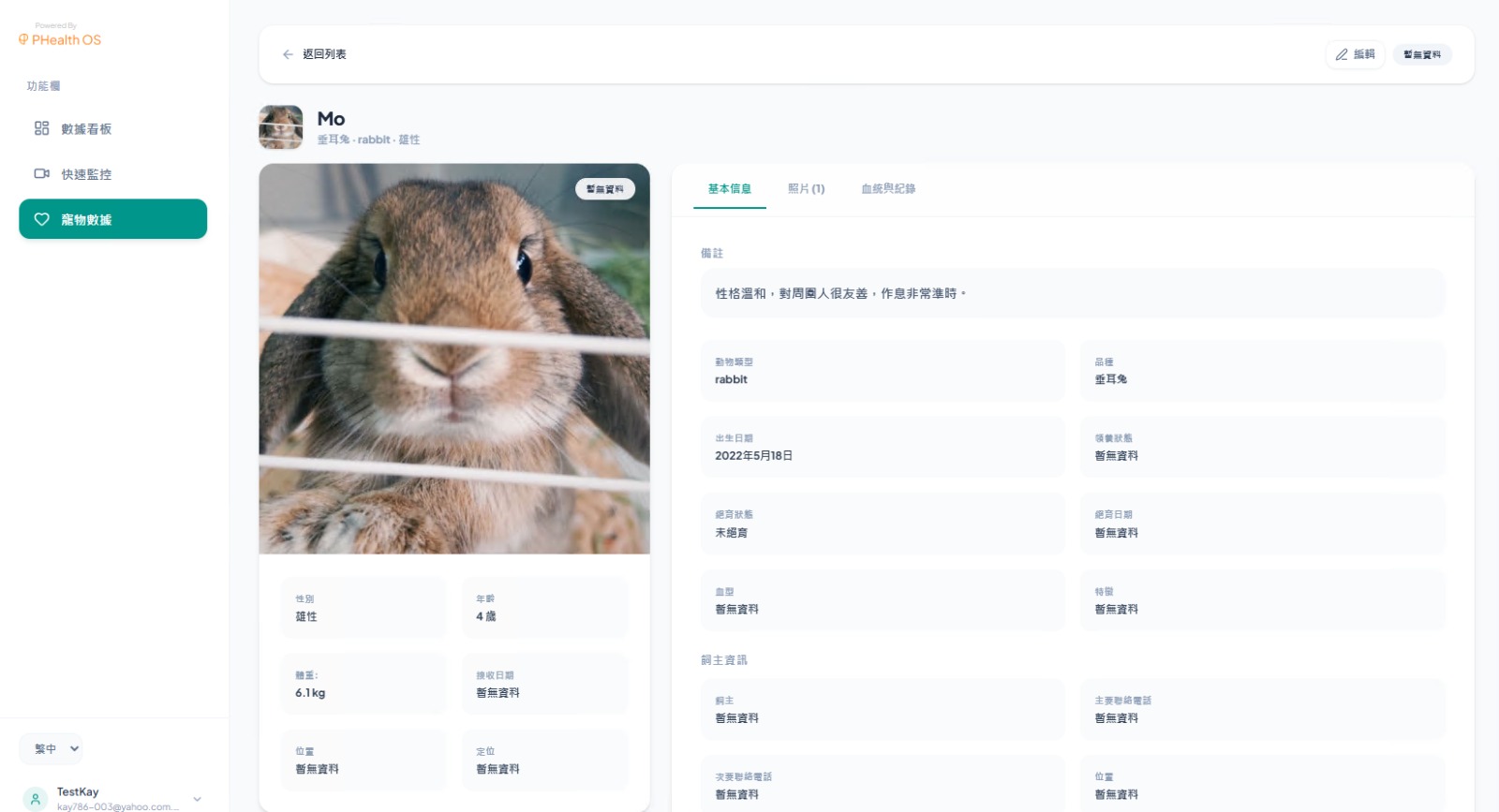Screen dimensions: 1499x812
Task: Click the 暫無資料 badge on the photo
Action: click(605, 189)
